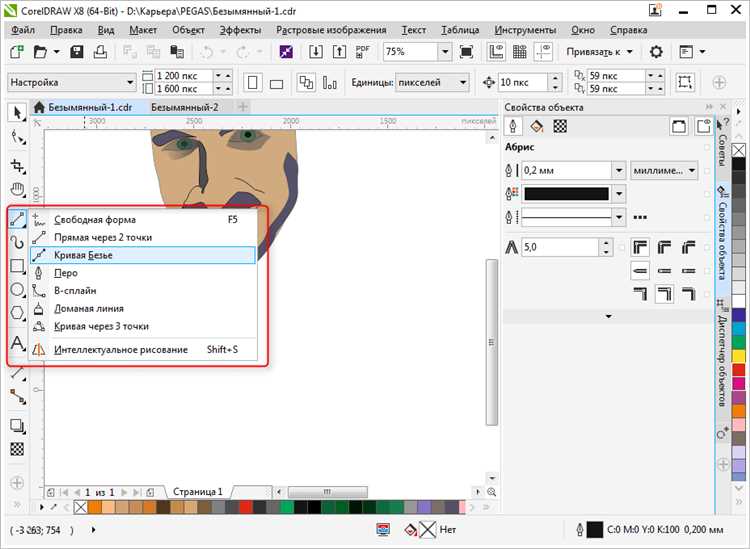Click the Print icon
The width and height of the screenshot is (750, 549).
point(100,52)
